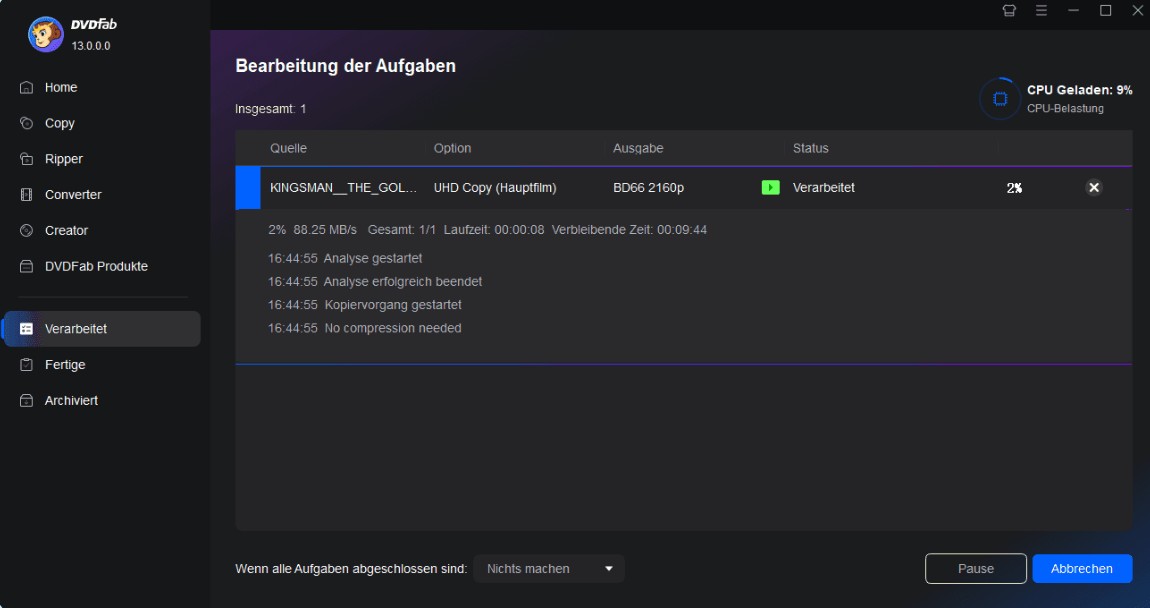Click 'Insgesamt: 1' counter text
Image resolution: width=1150 pixels, height=608 pixels.
271,109
